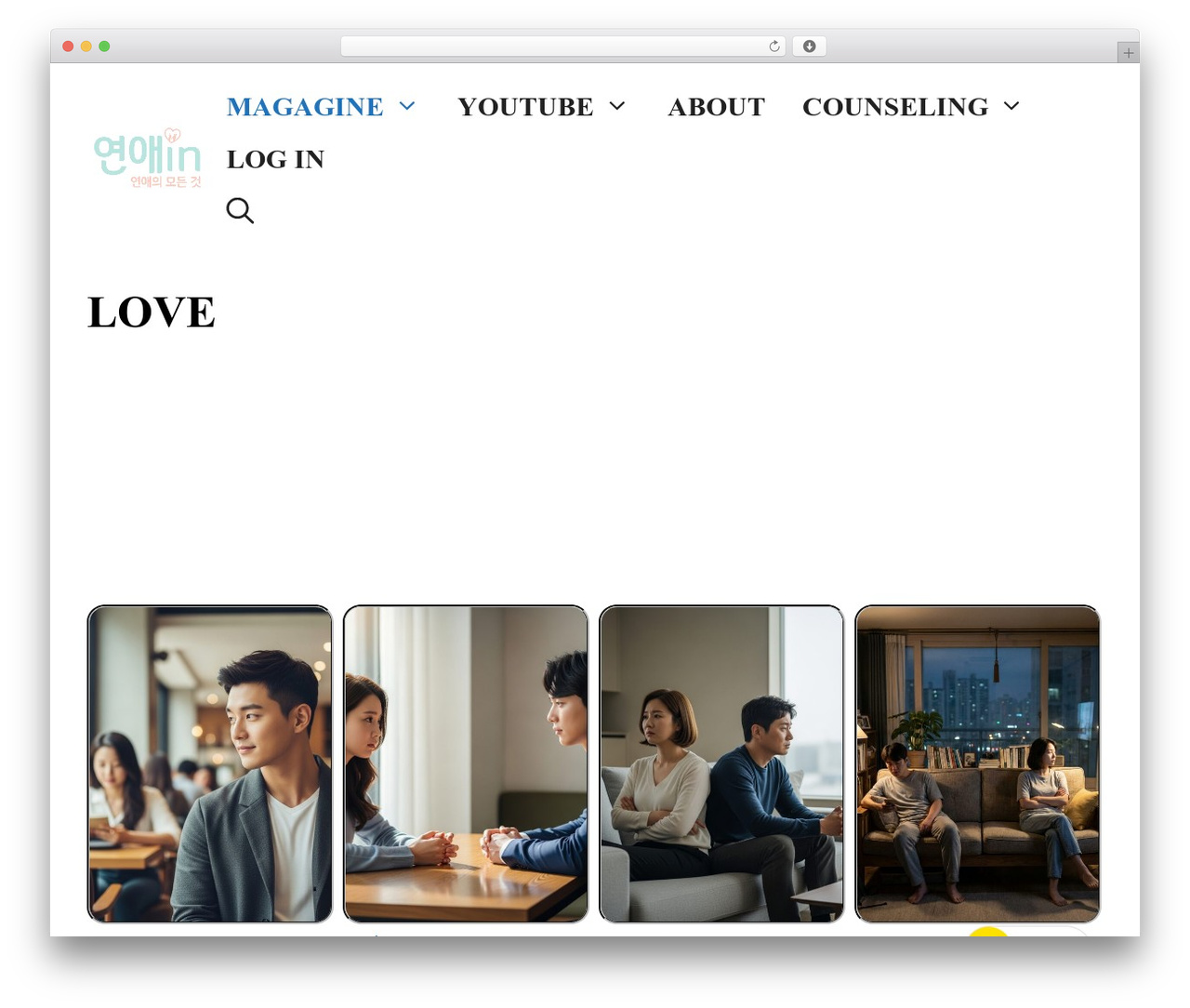Maximize window using the green button
1190x1008 pixels.
pos(104,46)
